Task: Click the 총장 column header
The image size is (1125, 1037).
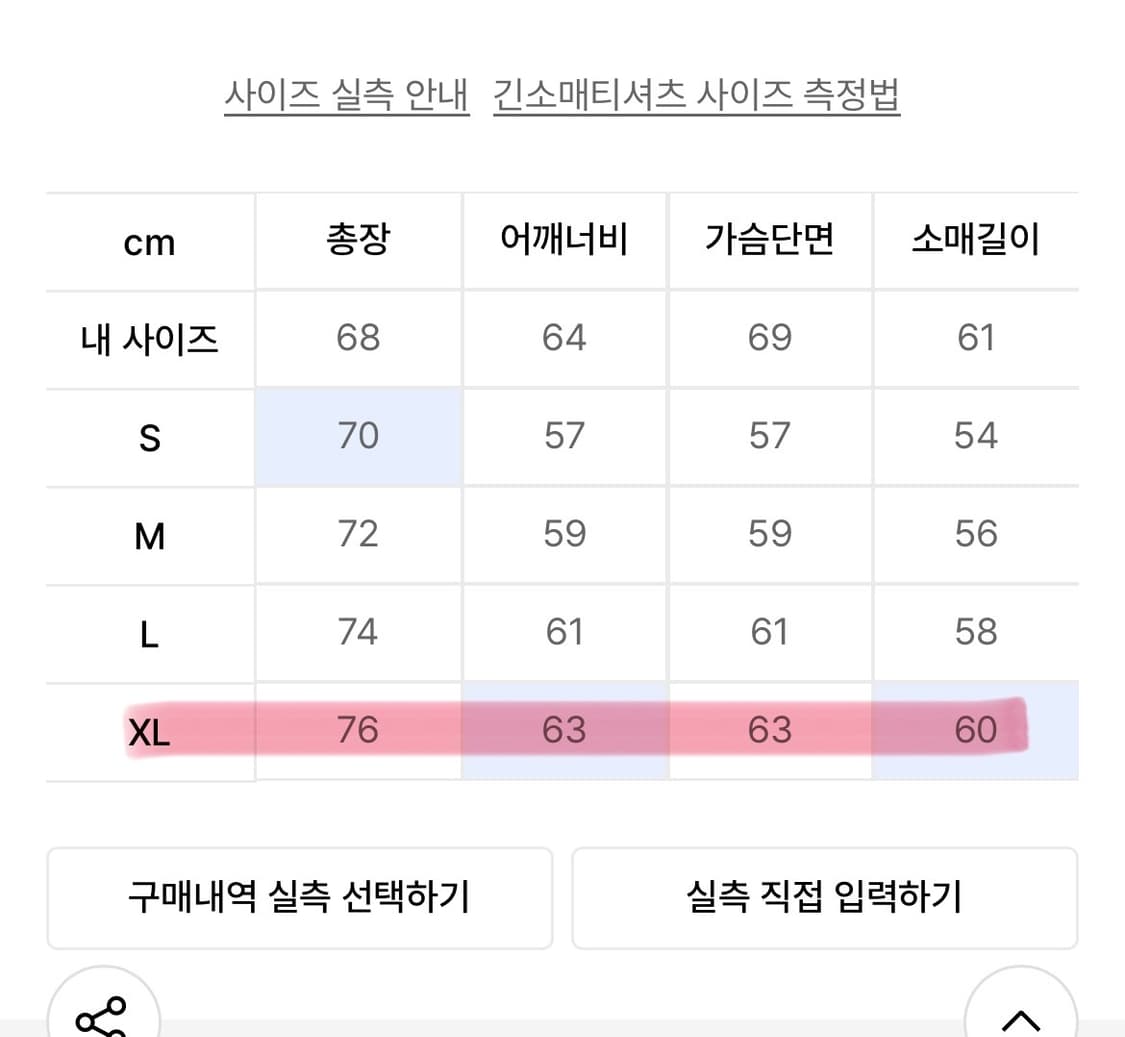Action: (x=358, y=241)
